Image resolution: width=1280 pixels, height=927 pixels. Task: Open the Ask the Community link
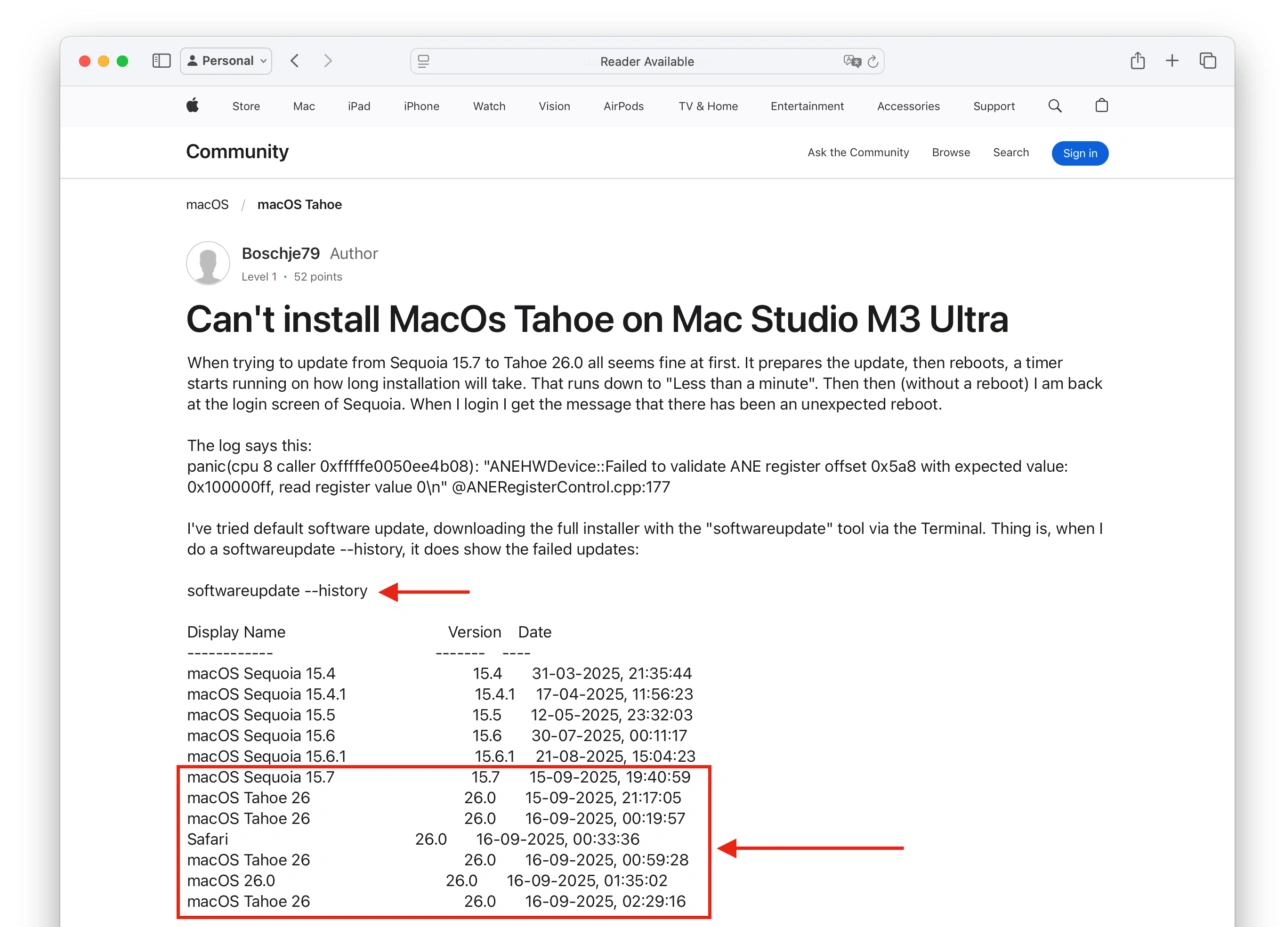tap(858, 152)
